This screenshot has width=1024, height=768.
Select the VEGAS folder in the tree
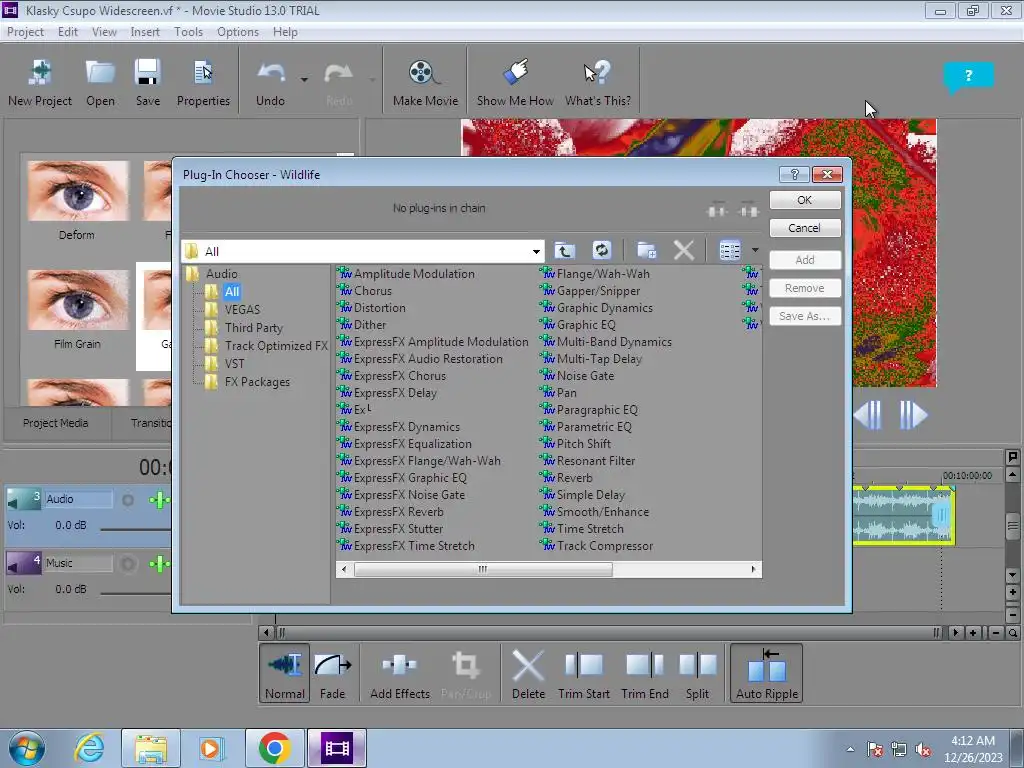(242, 310)
